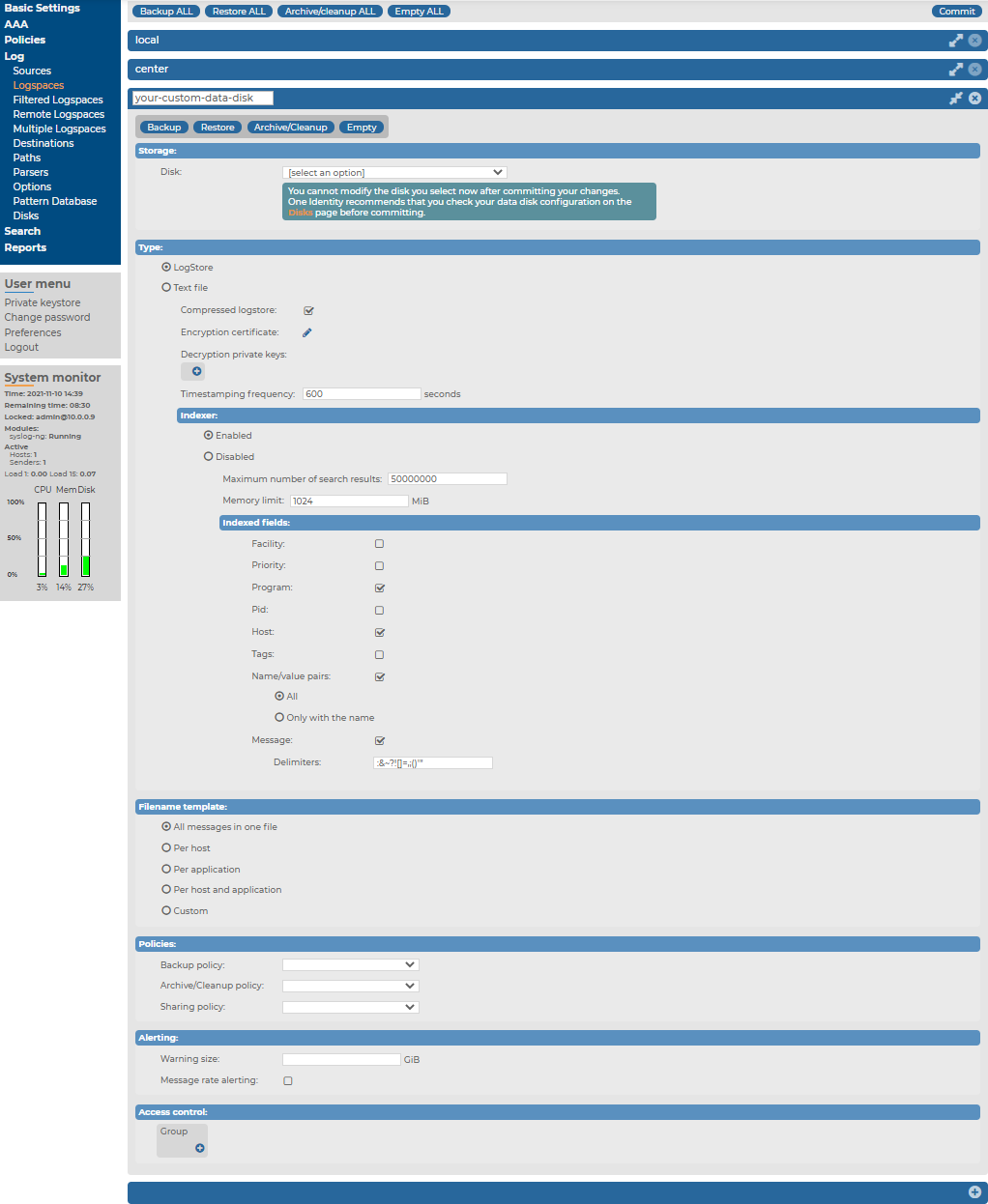Delete the your-custom-data-disk logspace
988x1204 pixels.
point(974,99)
